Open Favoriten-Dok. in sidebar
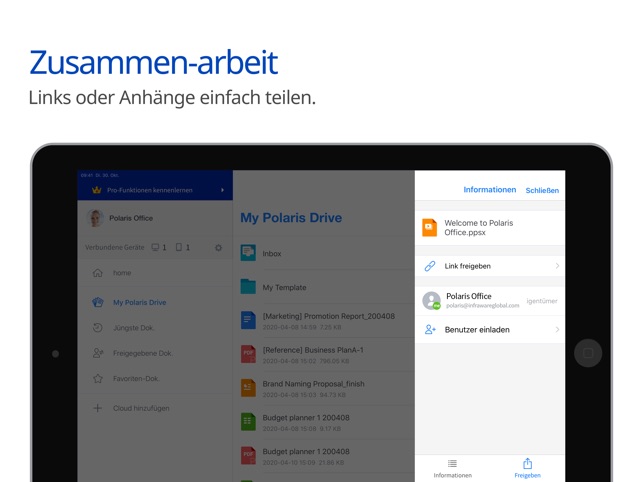 point(155,379)
